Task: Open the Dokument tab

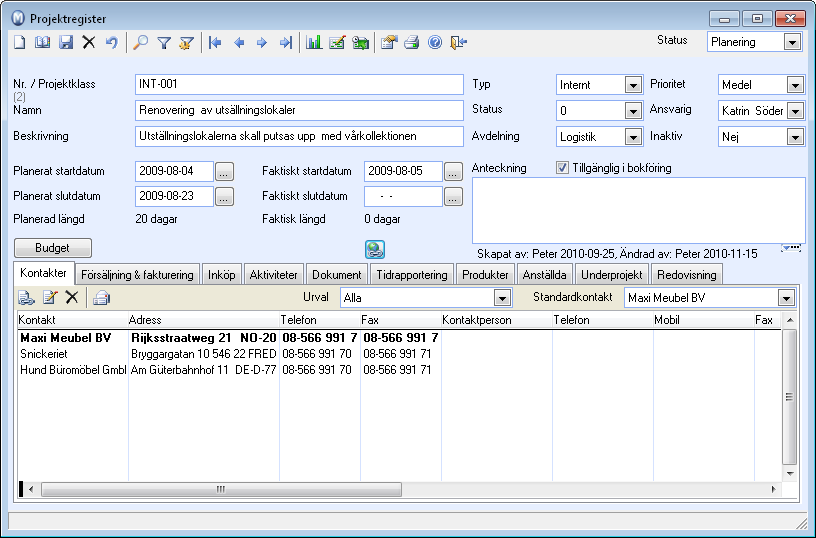Action: point(337,275)
